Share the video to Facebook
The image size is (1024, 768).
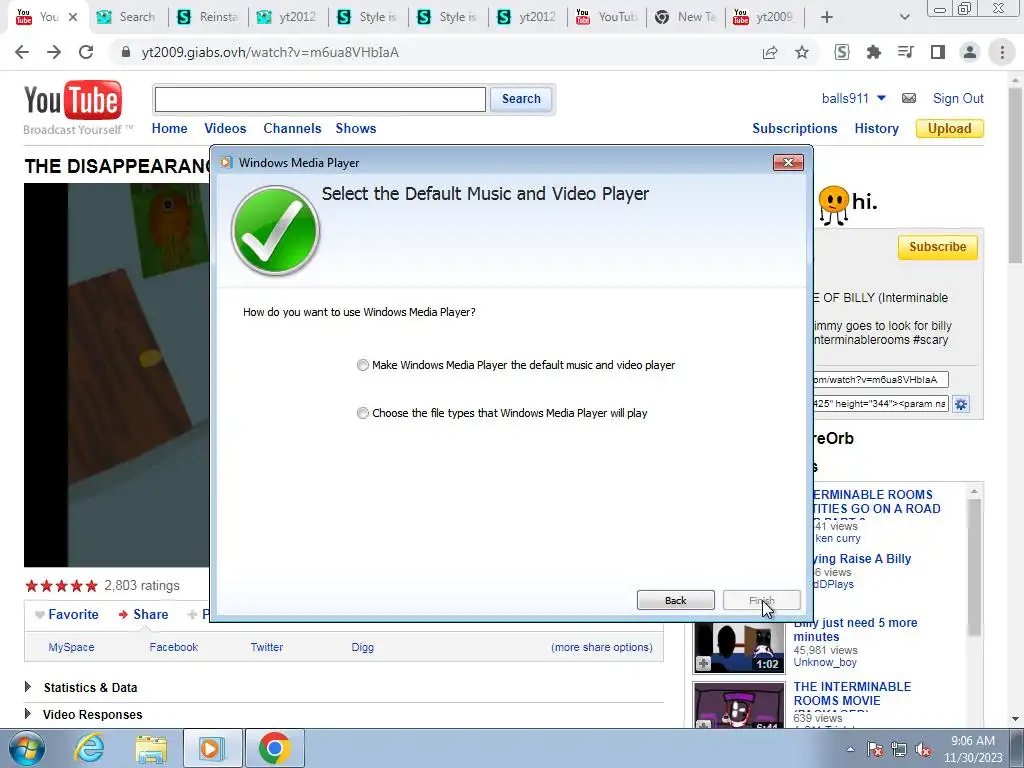coord(173,647)
